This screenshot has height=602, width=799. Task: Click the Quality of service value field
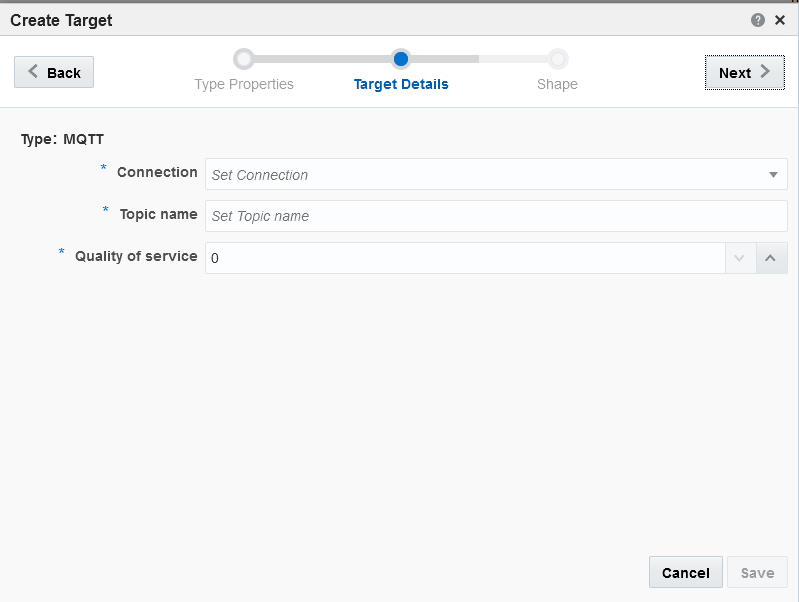(465, 258)
